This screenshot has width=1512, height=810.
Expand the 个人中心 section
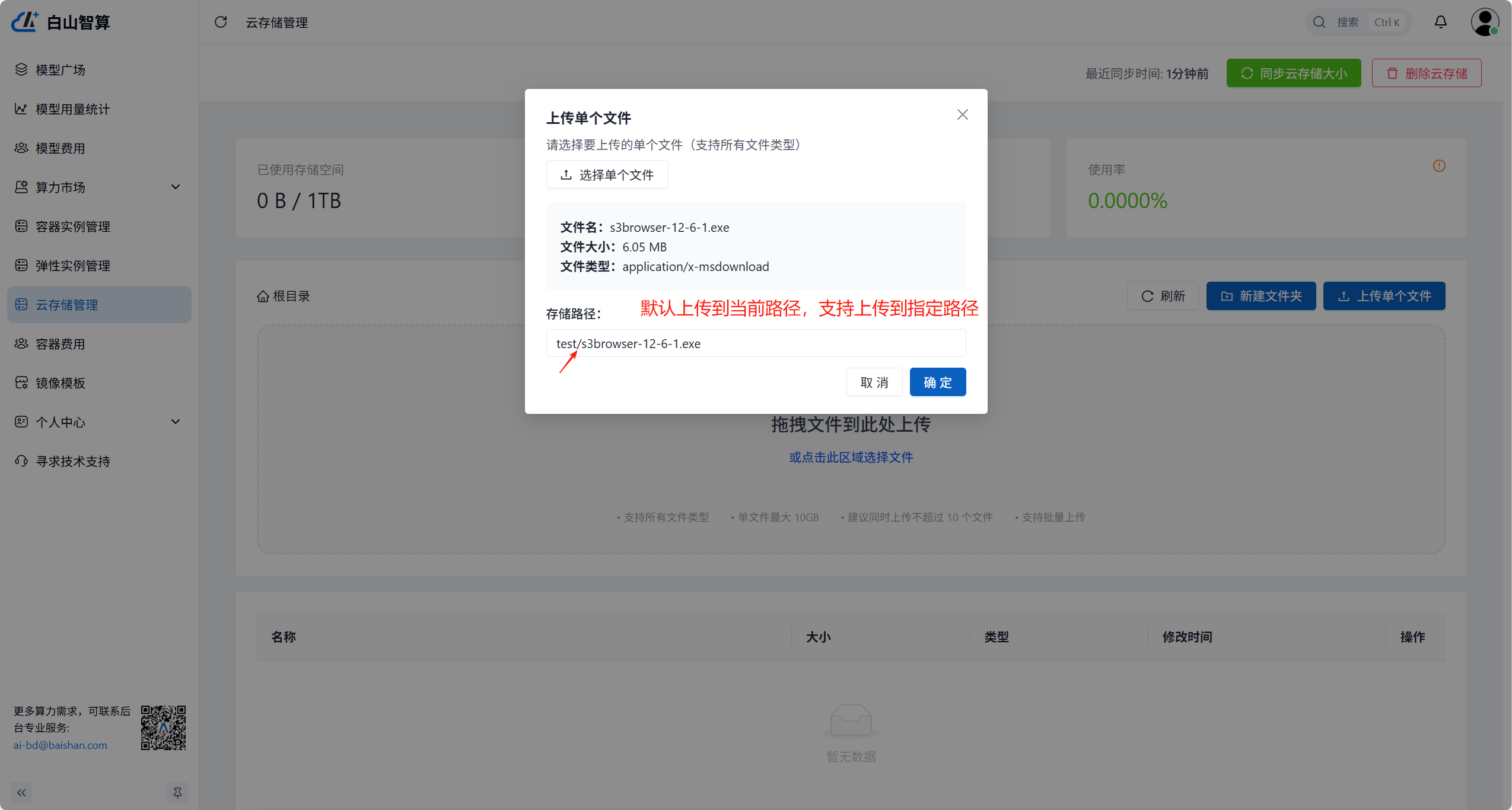[x=176, y=422]
